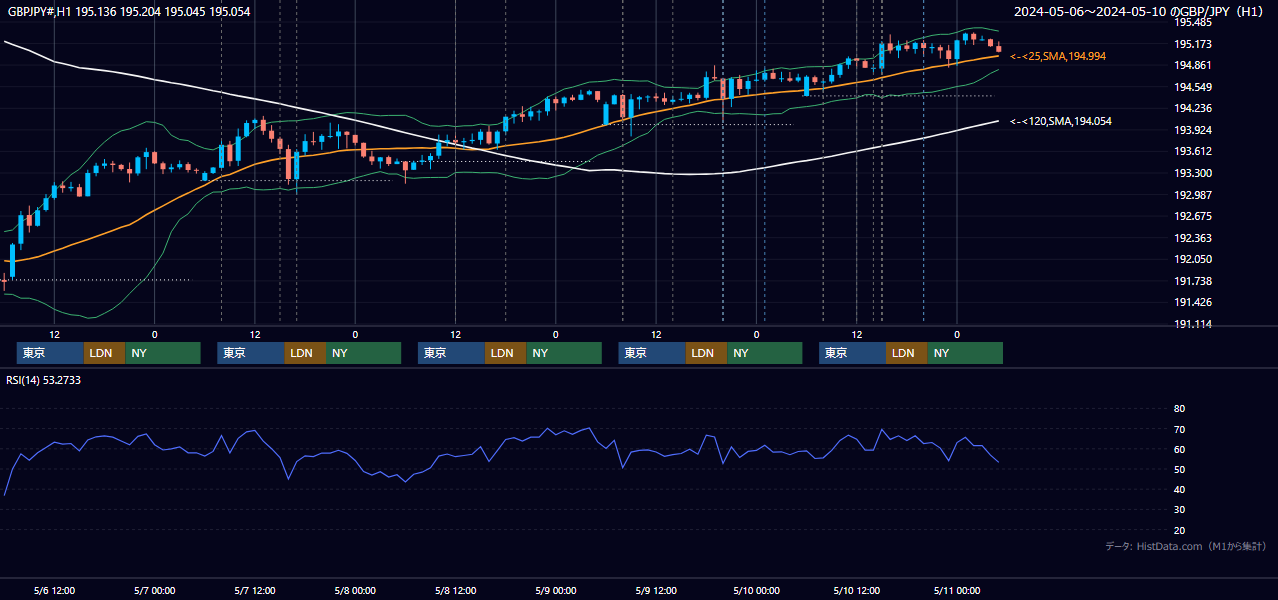Click price axis value 191.738
Image resolution: width=1278 pixels, height=600 pixels.
point(1192,281)
